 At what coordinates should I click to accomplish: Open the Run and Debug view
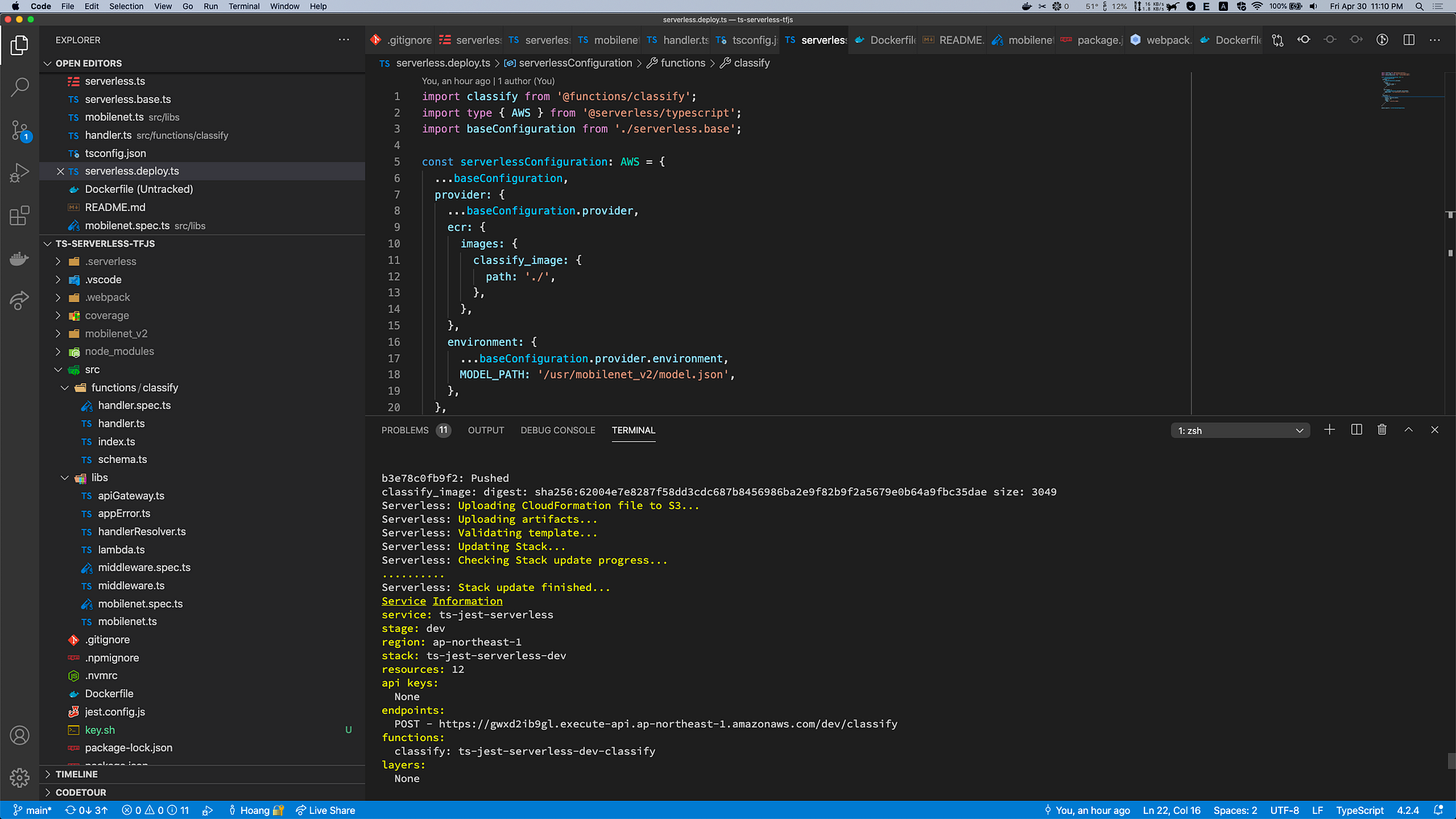[20, 173]
